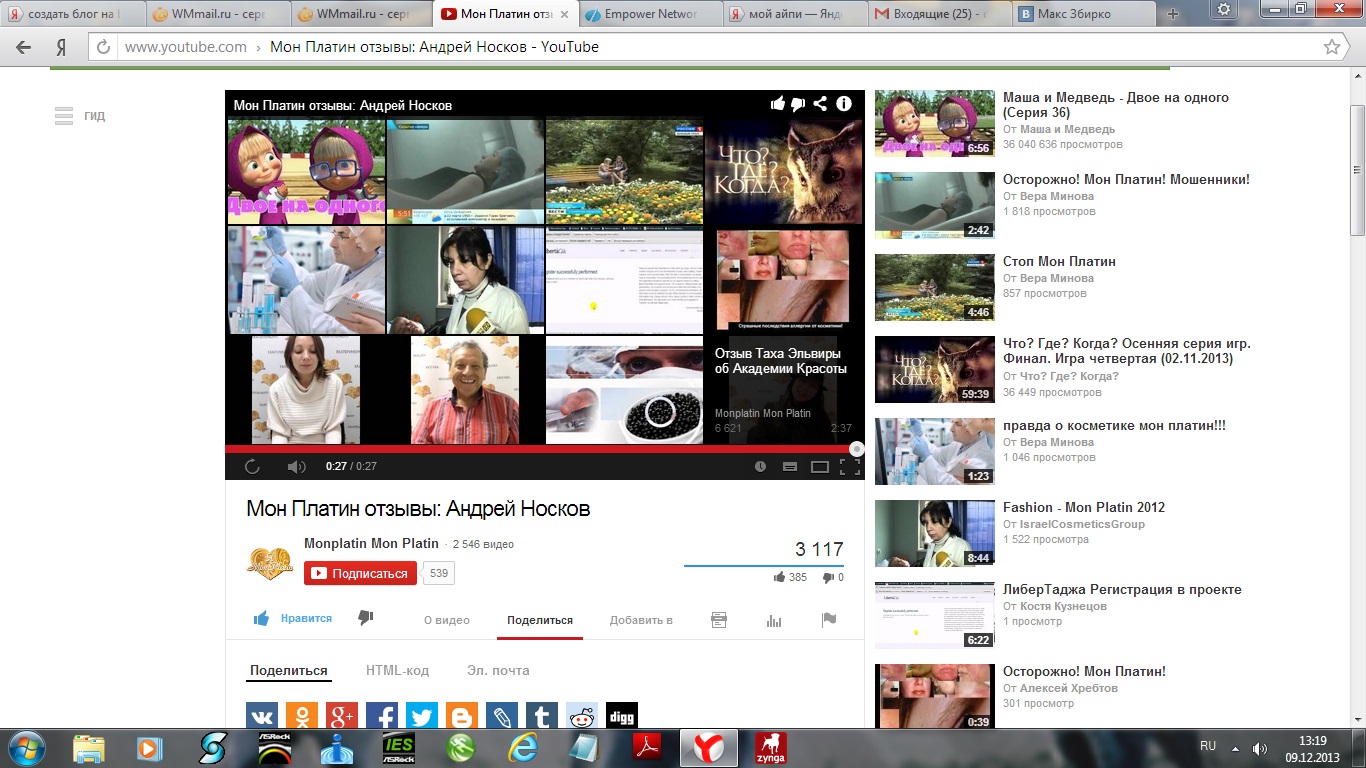Share video on Twitter
Screen dimensions: 1366x768
[422, 717]
